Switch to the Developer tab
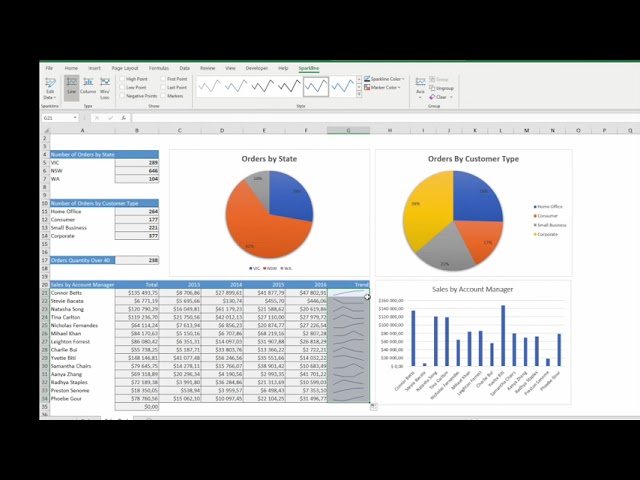The image size is (640, 480). click(x=257, y=68)
